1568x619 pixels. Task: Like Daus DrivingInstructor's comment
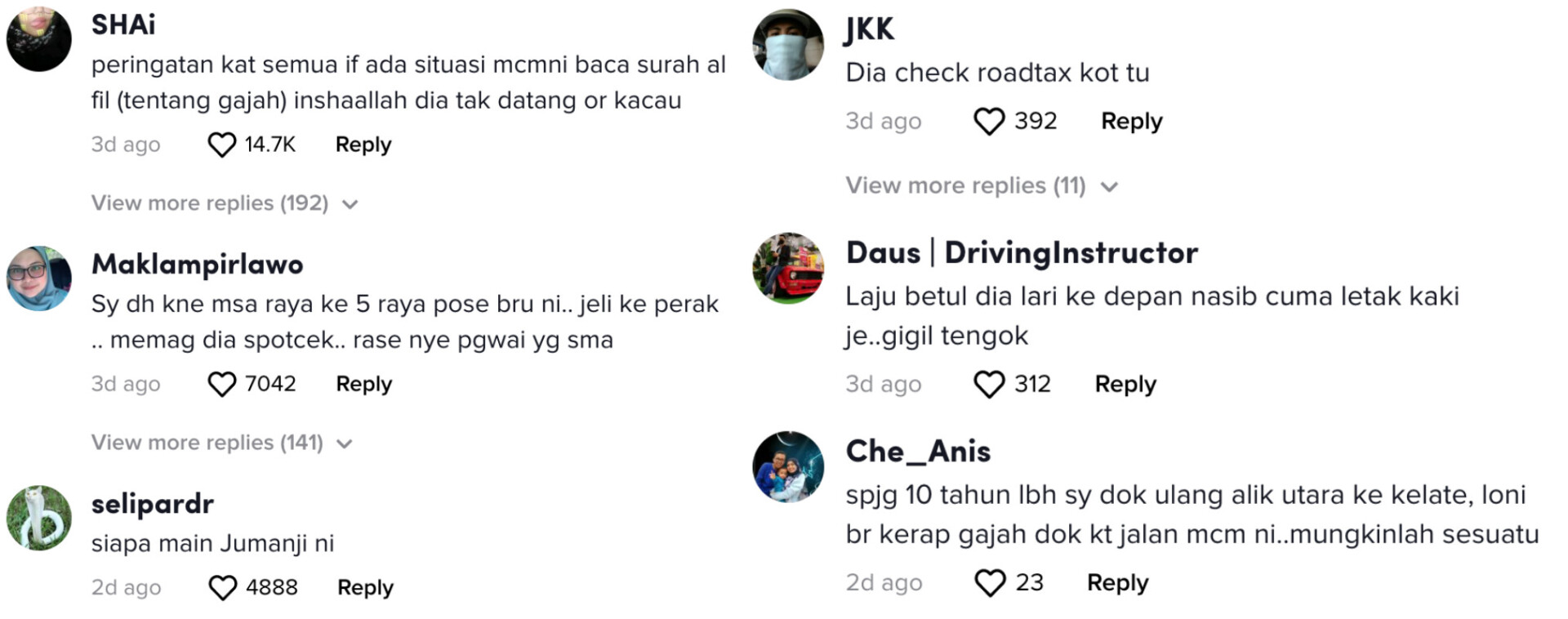(x=989, y=384)
